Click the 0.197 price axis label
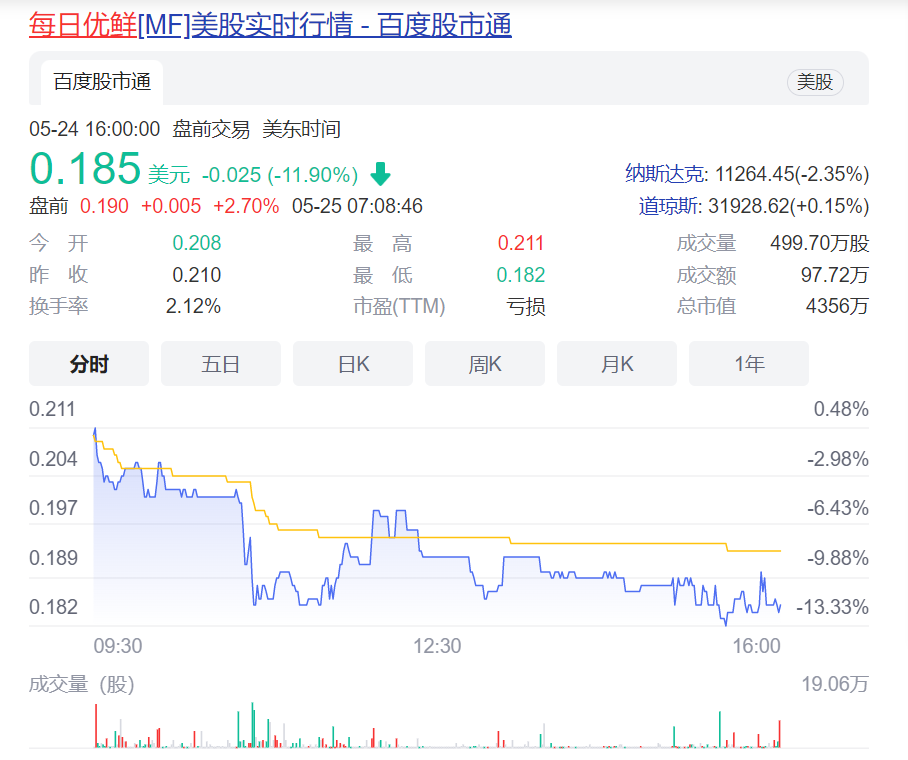The width and height of the screenshot is (908, 760). pos(53,508)
